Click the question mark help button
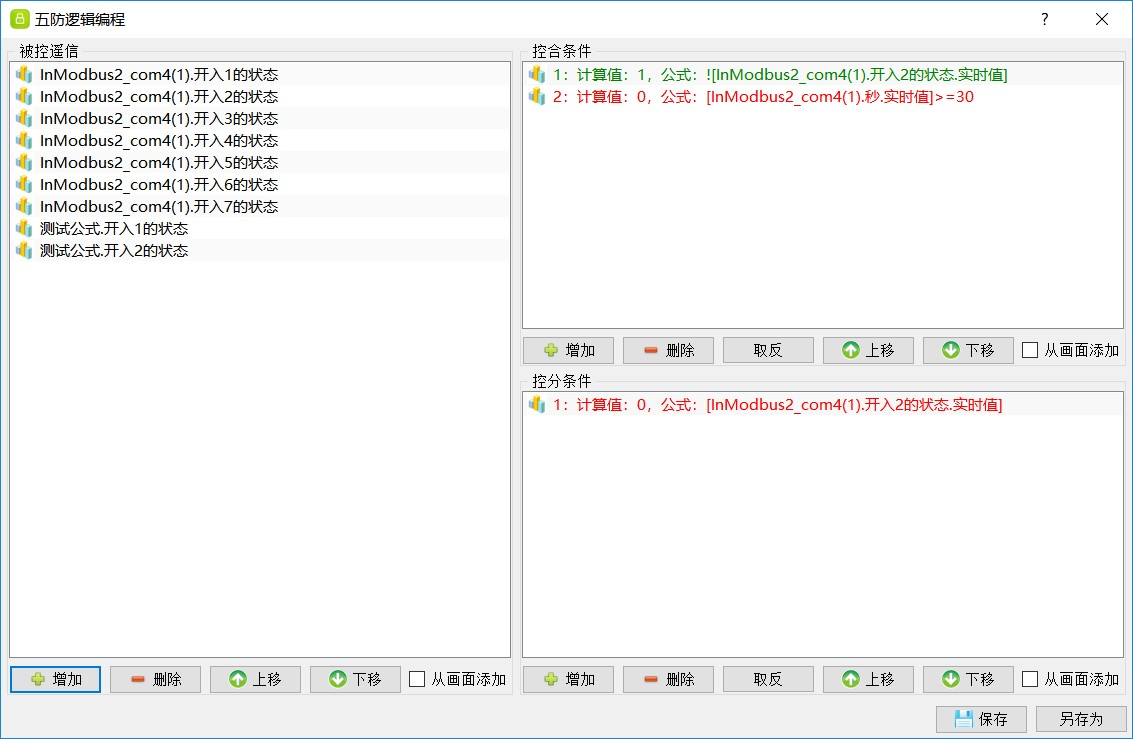 coord(1044,19)
